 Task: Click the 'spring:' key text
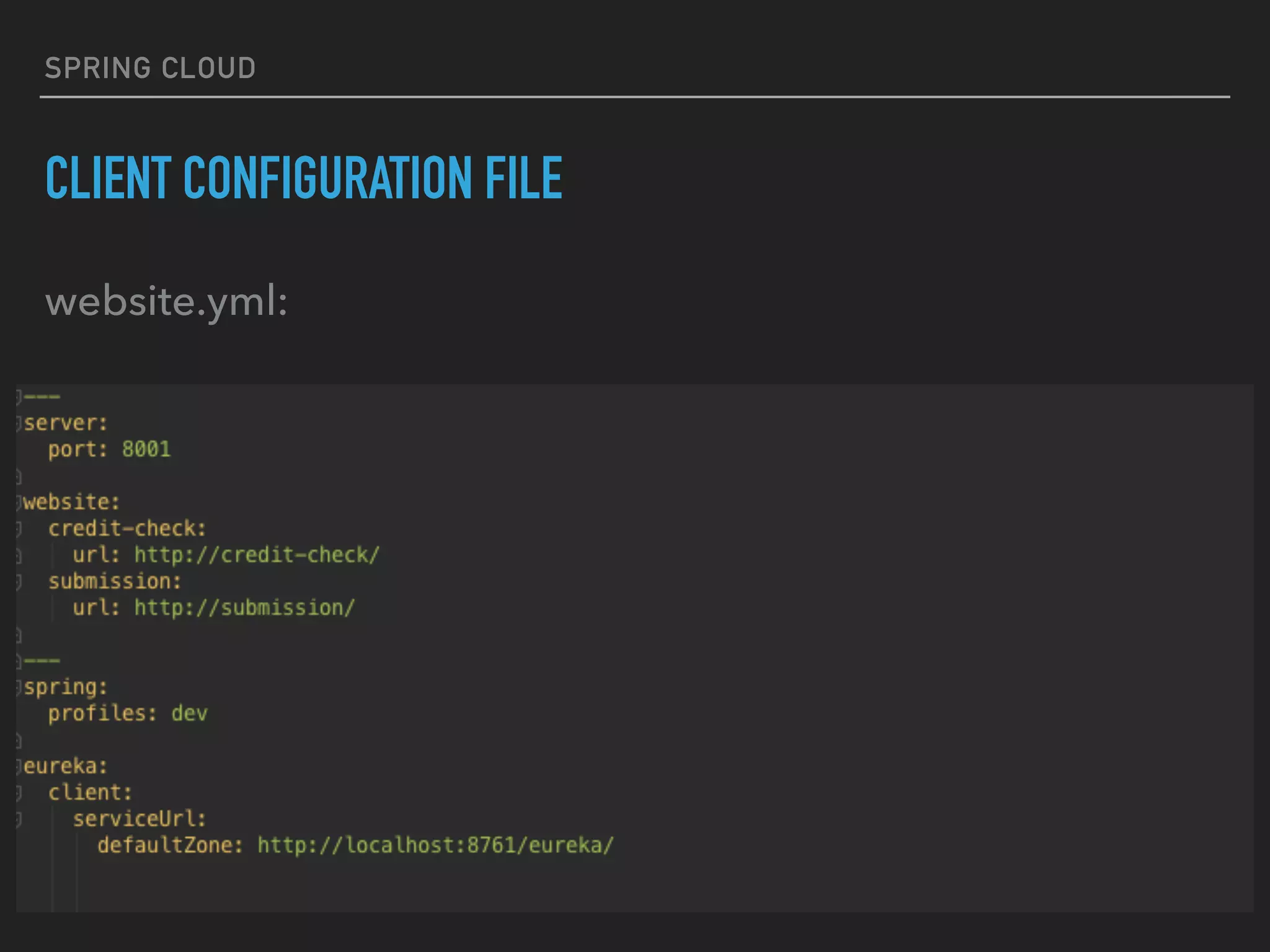coord(66,688)
